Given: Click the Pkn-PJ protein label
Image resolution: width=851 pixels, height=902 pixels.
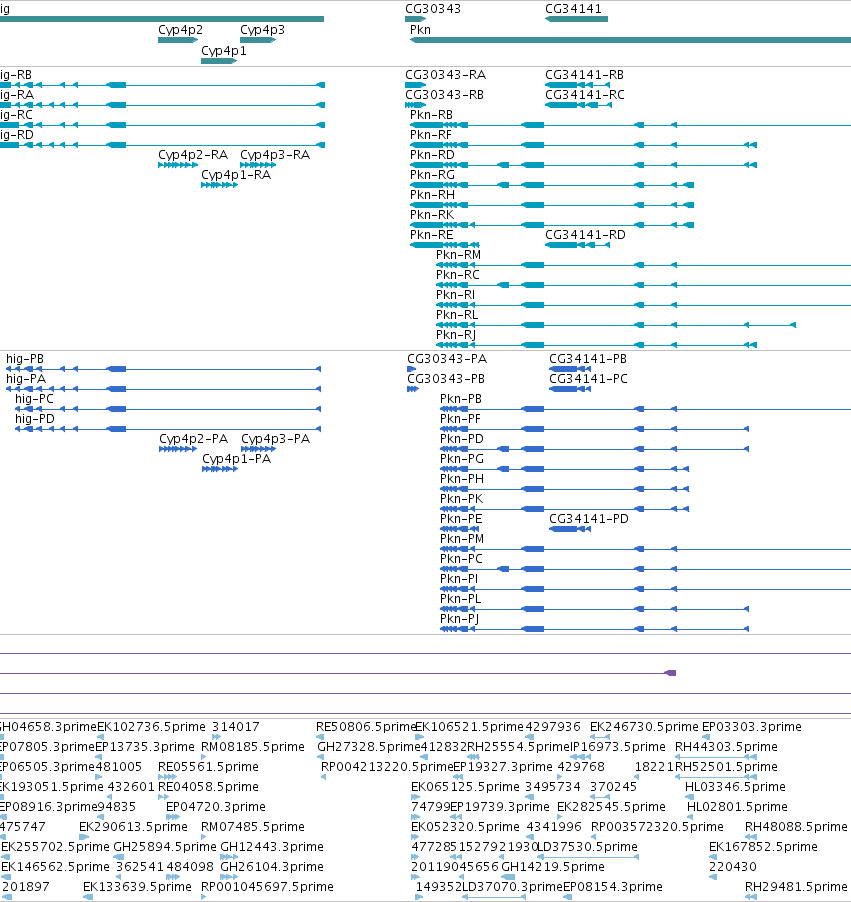Looking at the screenshot, I should pos(459,619).
